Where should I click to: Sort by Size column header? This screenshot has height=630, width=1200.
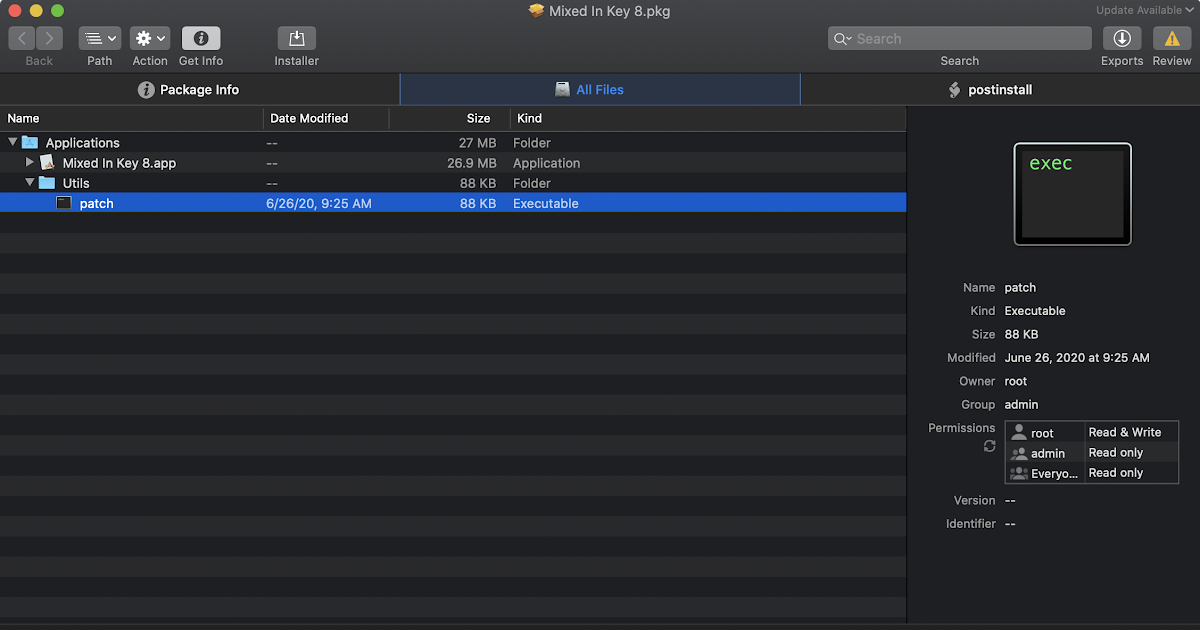[449, 118]
